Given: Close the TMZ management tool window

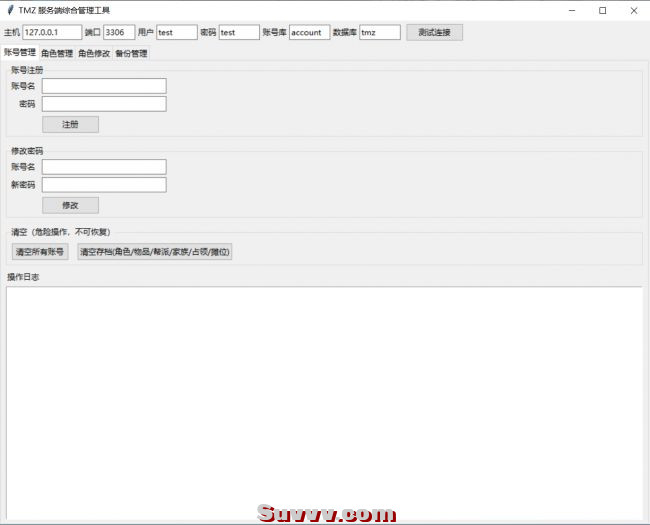Looking at the screenshot, I should (634, 11).
